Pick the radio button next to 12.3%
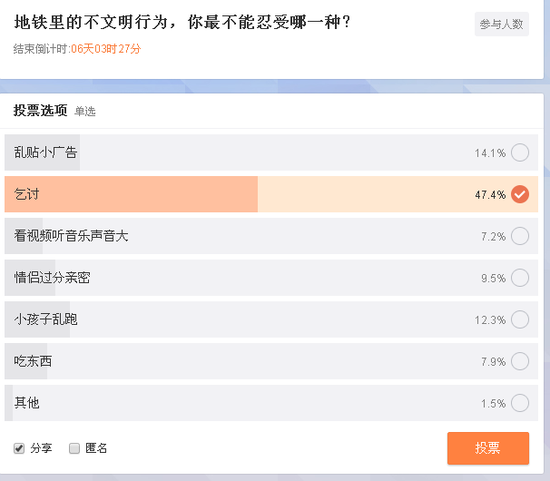 click(x=520, y=320)
